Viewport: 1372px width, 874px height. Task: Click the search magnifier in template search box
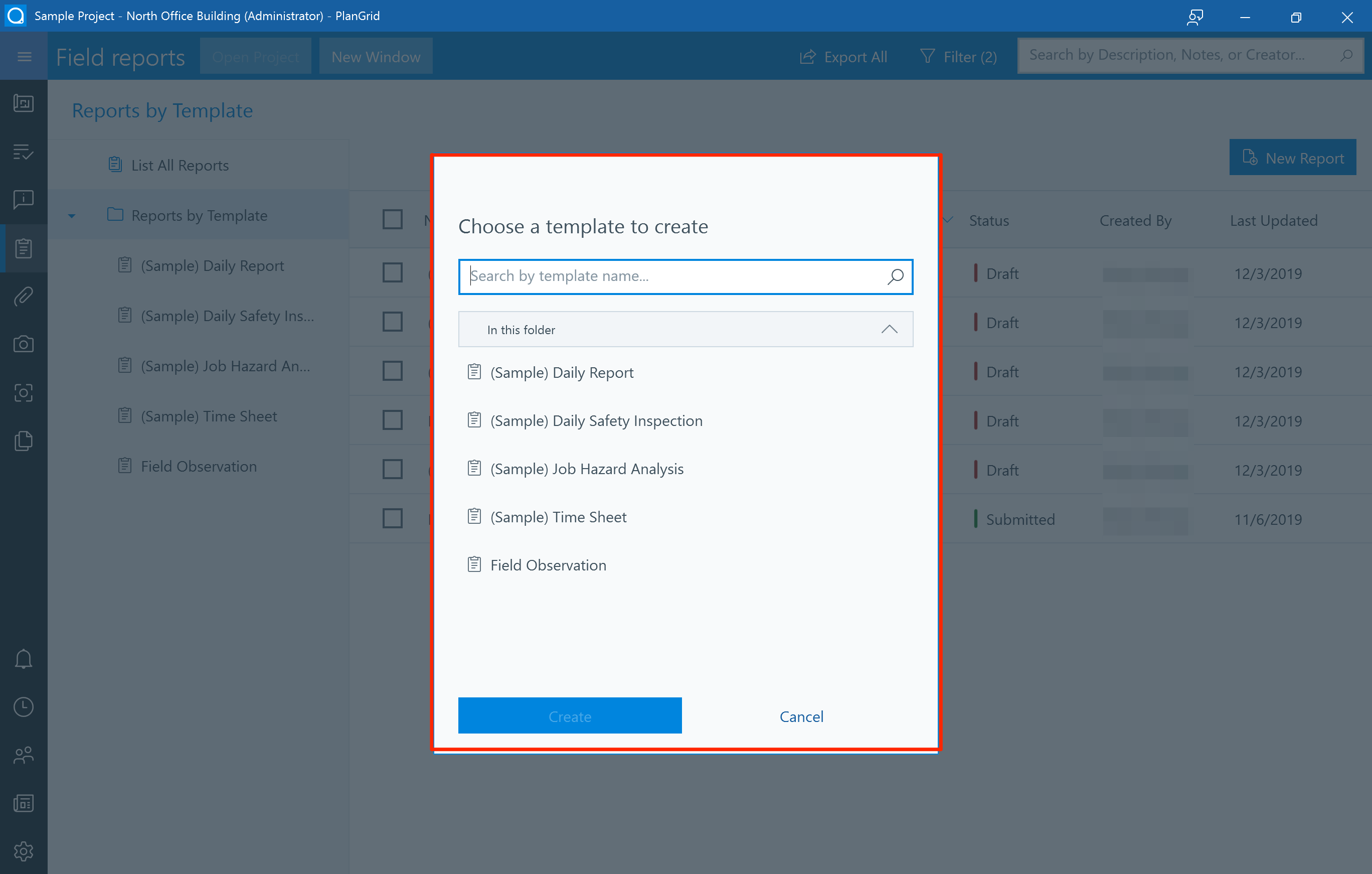(x=895, y=276)
